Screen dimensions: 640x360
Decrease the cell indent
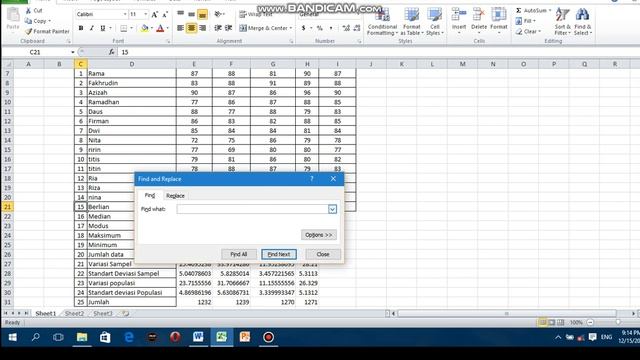(x=218, y=28)
